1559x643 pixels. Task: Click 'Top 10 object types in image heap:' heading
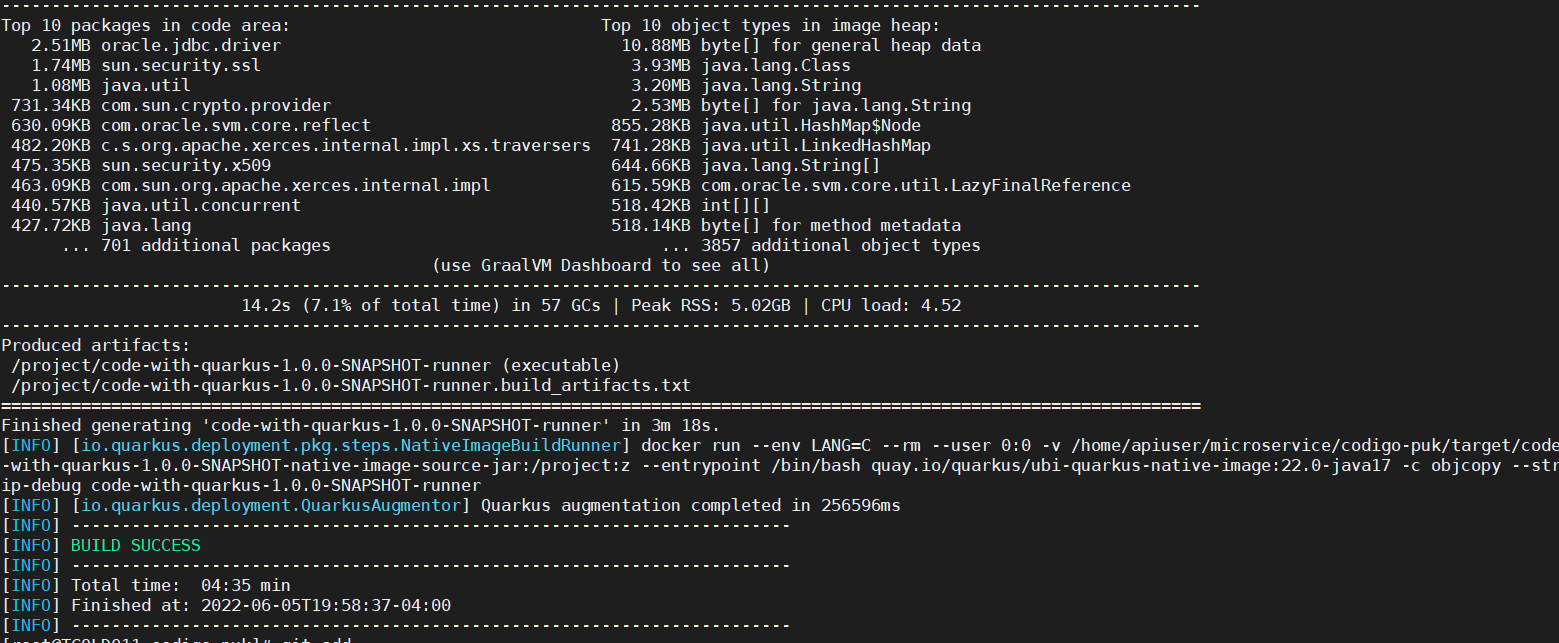click(771, 26)
